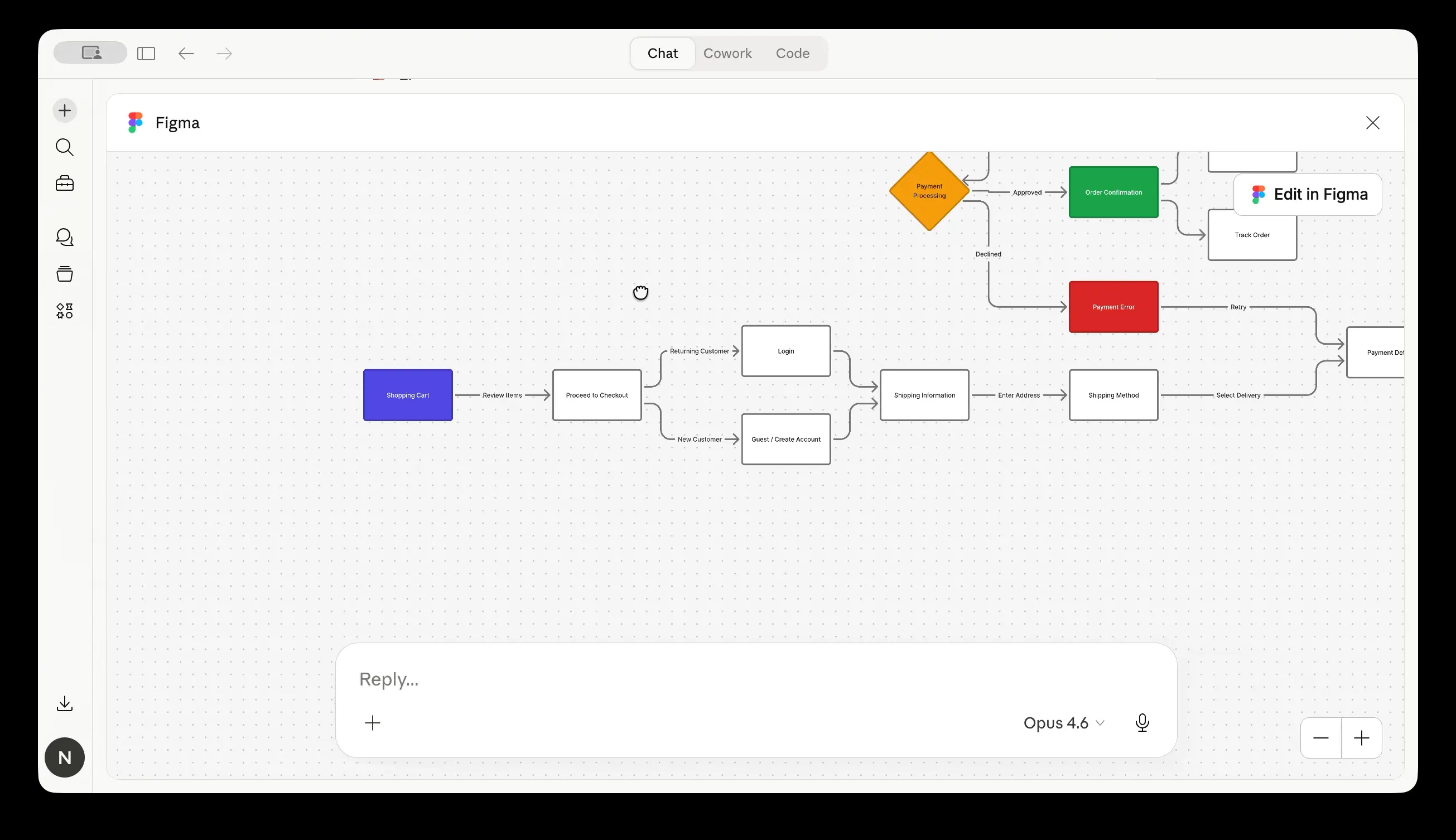
Task: Click the microphone voice input icon
Action: click(1141, 722)
